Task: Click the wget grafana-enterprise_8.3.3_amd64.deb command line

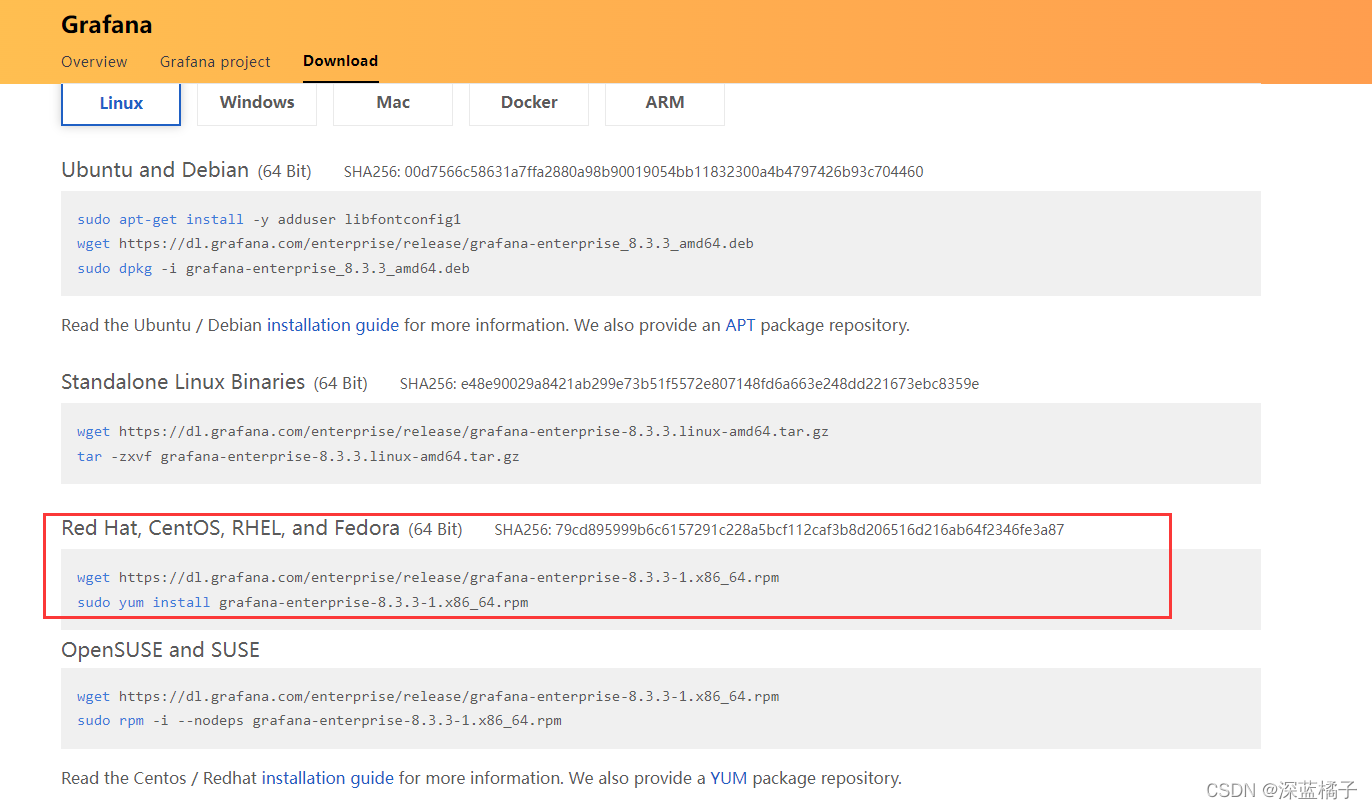Action: pos(415,243)
